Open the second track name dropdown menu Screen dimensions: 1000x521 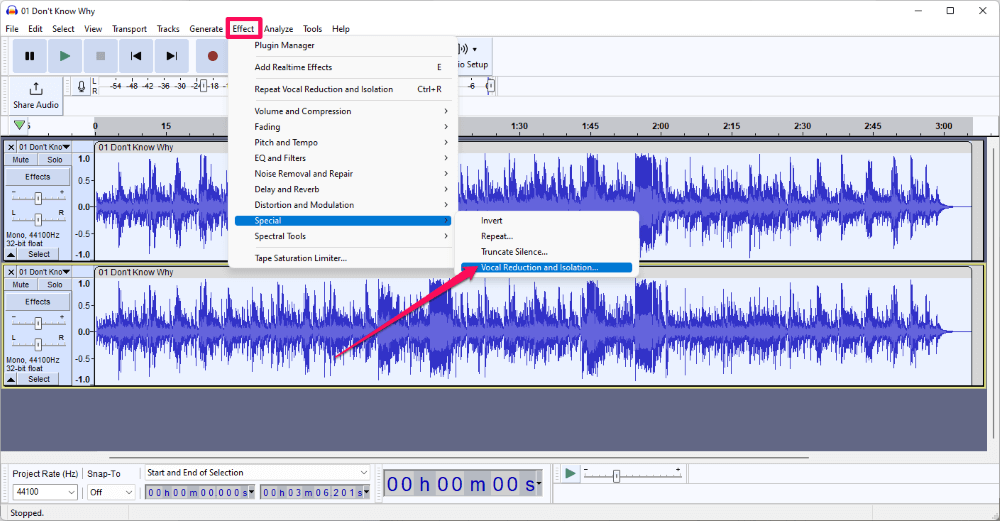(x=43, y=272)
